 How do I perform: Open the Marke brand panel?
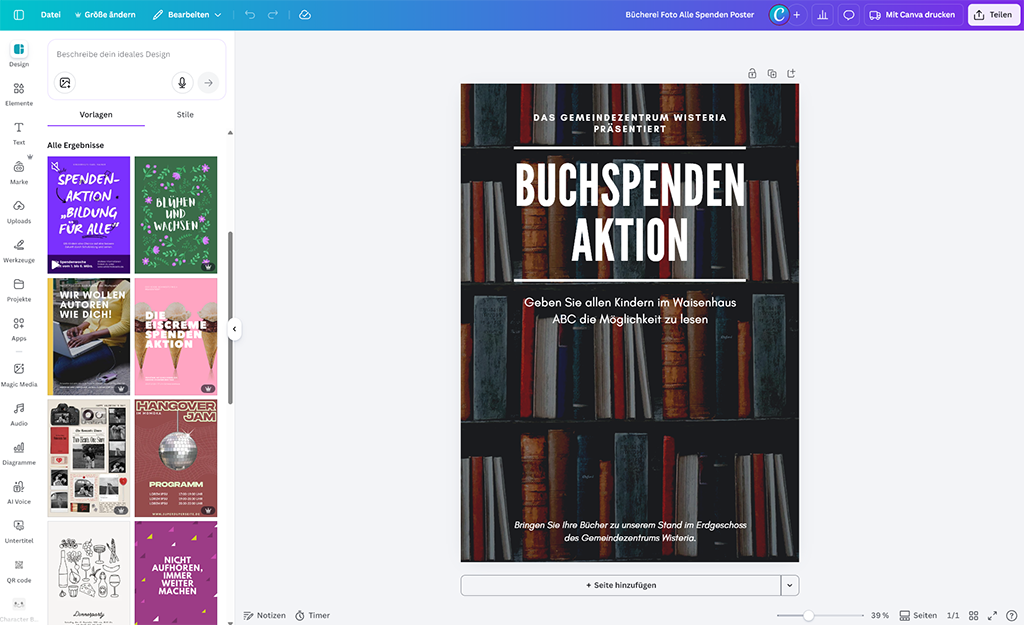pyautogui.click(x=19, y=172)
